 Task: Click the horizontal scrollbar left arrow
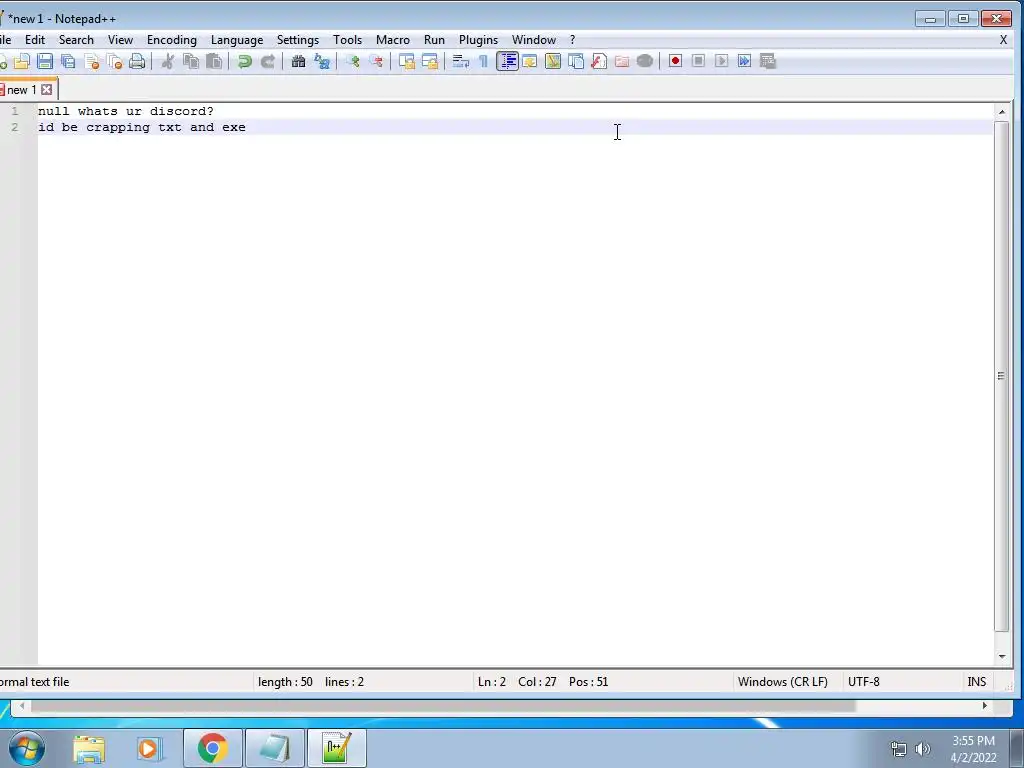pyautogui.click(x=22, y=705)
